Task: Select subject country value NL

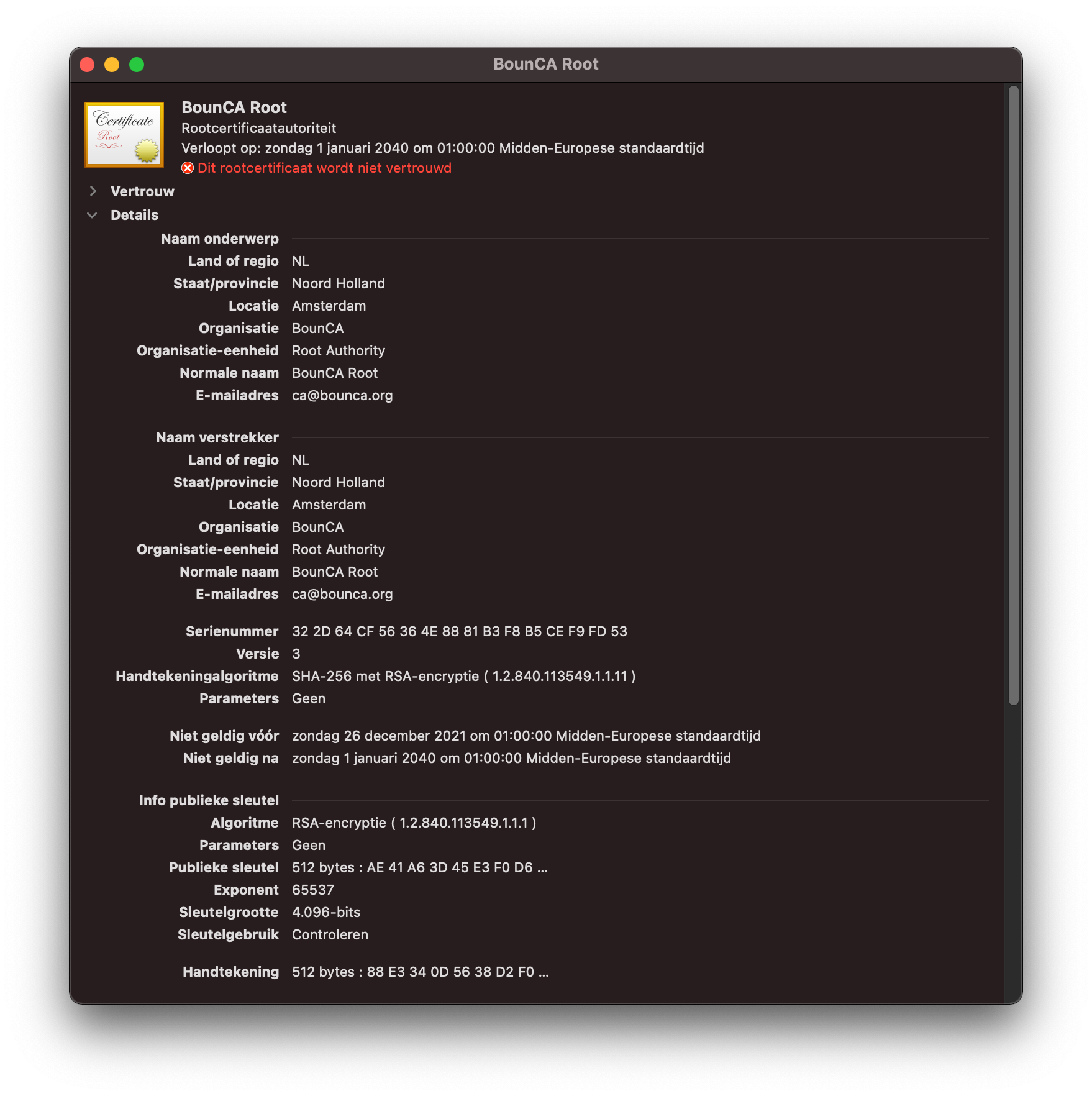Action: (x=301, y=261)
